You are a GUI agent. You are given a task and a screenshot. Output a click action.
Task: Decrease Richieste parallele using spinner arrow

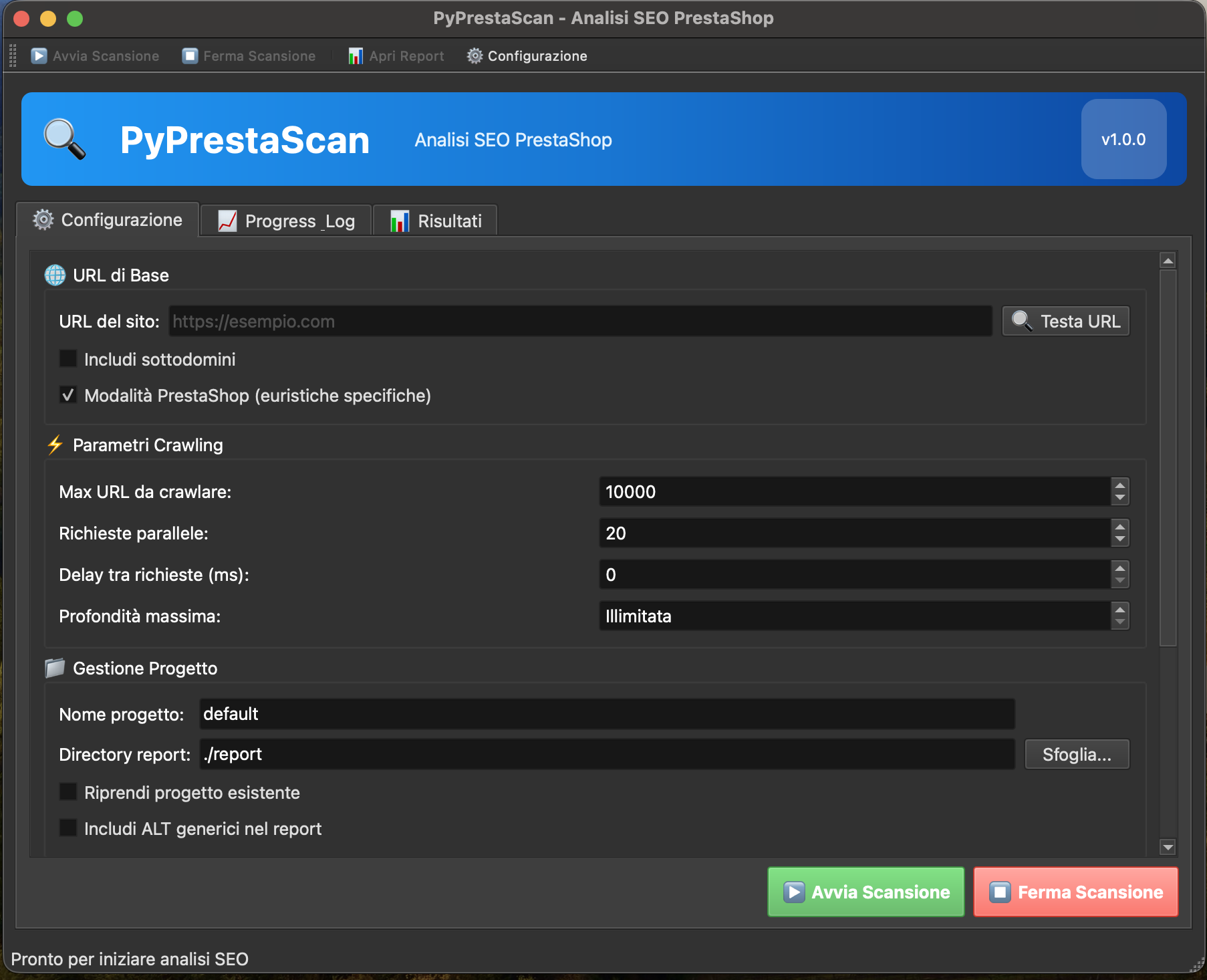coord(1119,539)
